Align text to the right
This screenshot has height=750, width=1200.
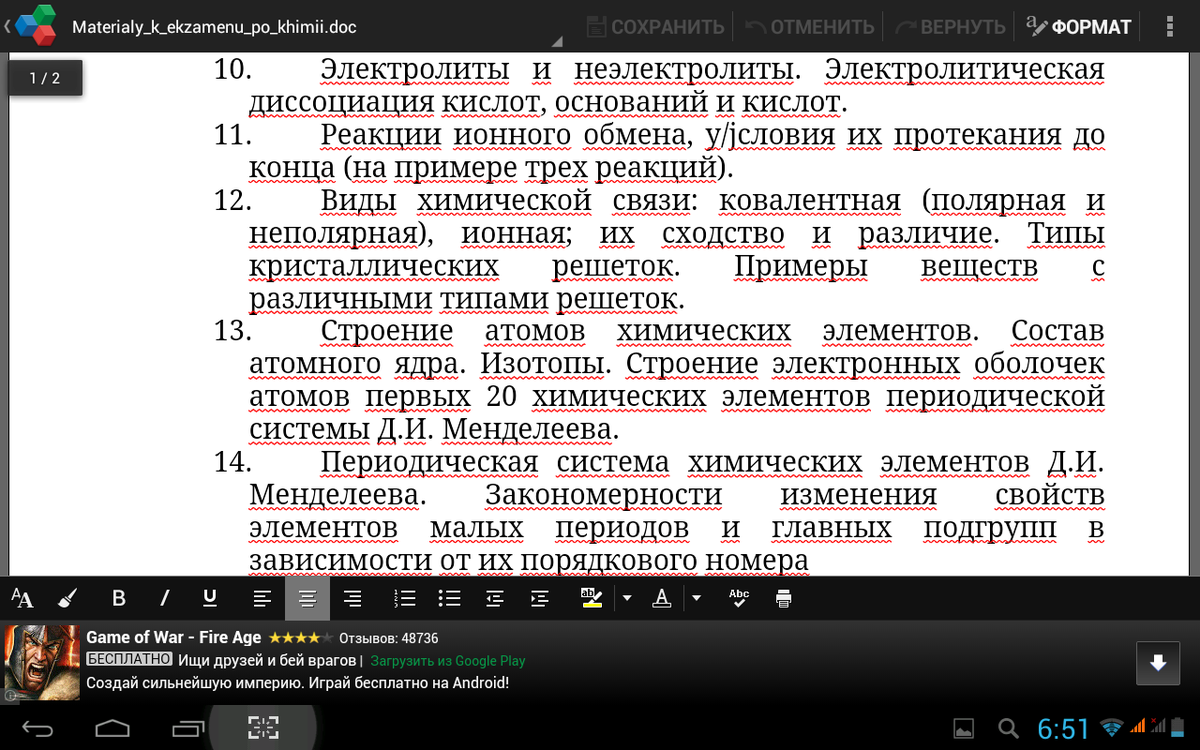pos(352,599)
